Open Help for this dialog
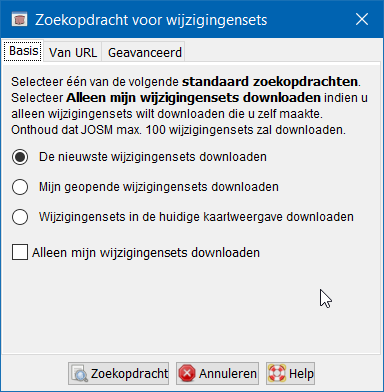The width and height of the screenshot is (384, 392). (290, 373)
